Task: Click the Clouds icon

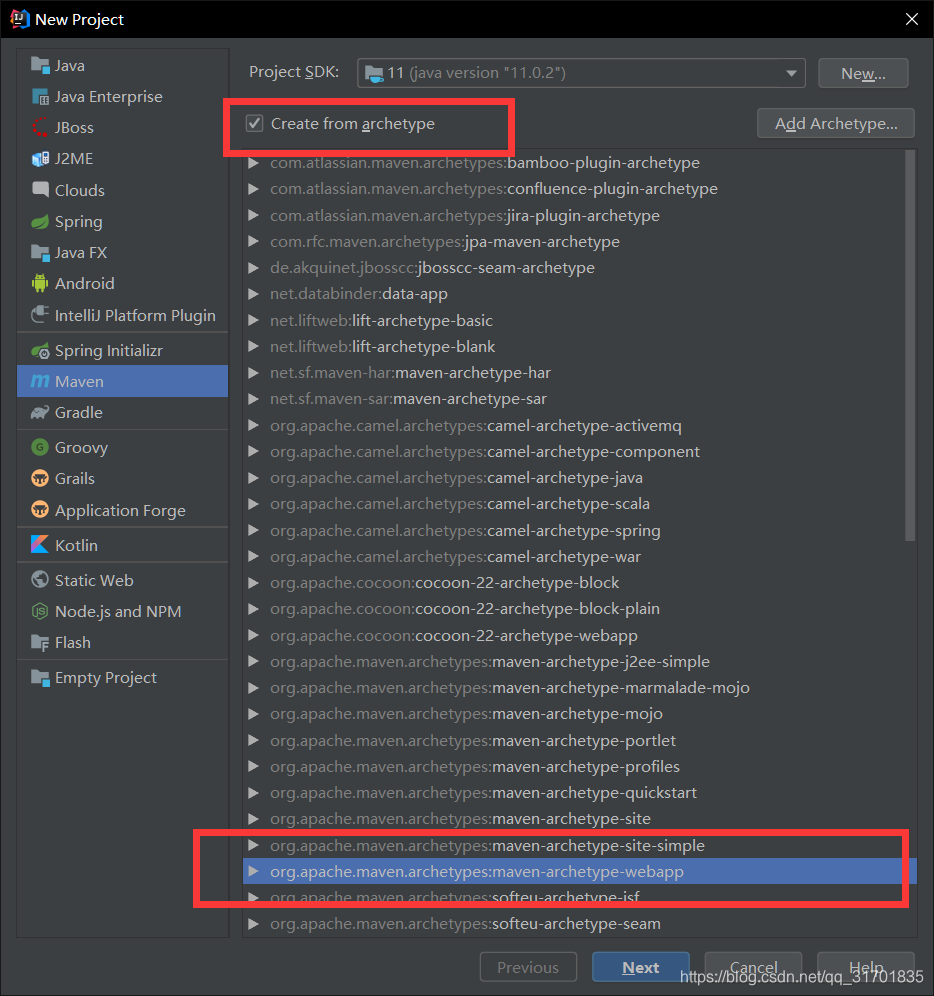Action: (x=40, y=189)
